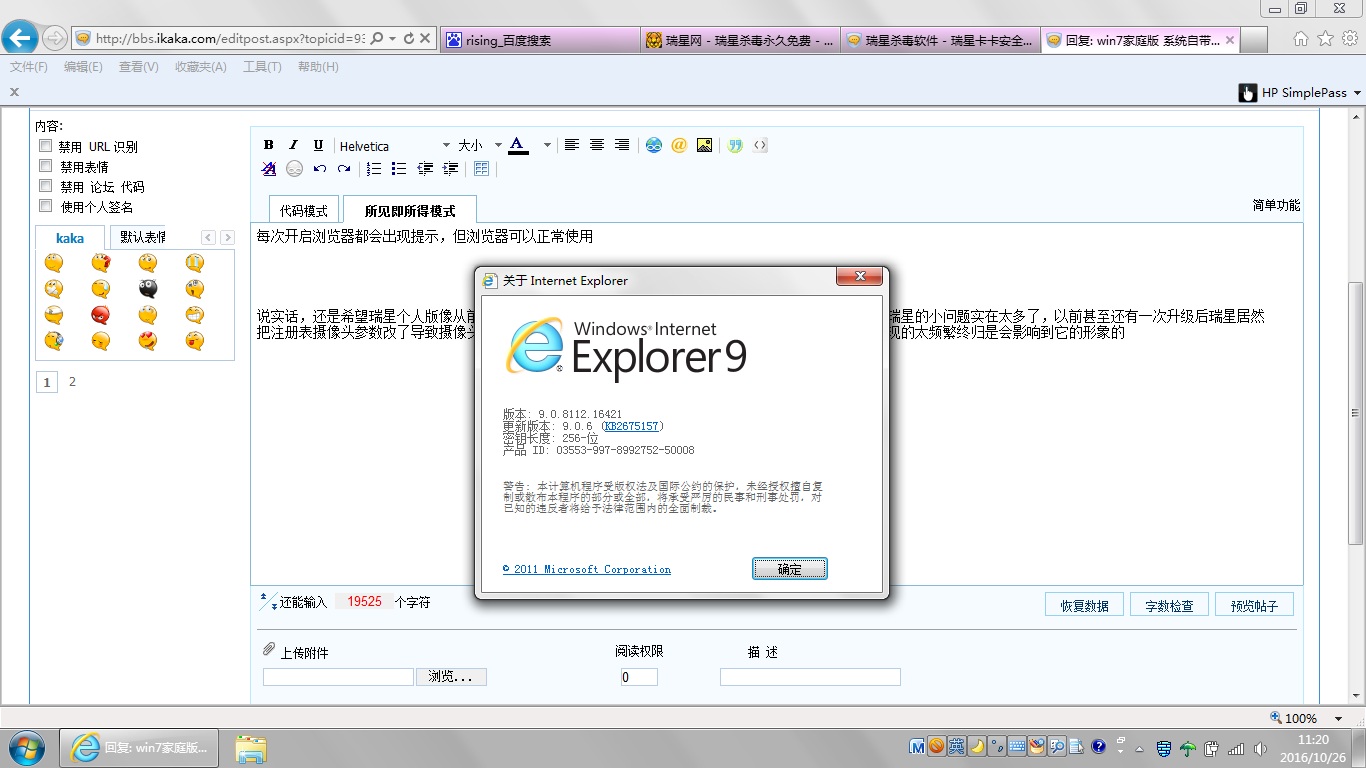Insert an email link with the @ icon
The width and height of the screenshot is (1366, 768).
[x=679, y=145]
